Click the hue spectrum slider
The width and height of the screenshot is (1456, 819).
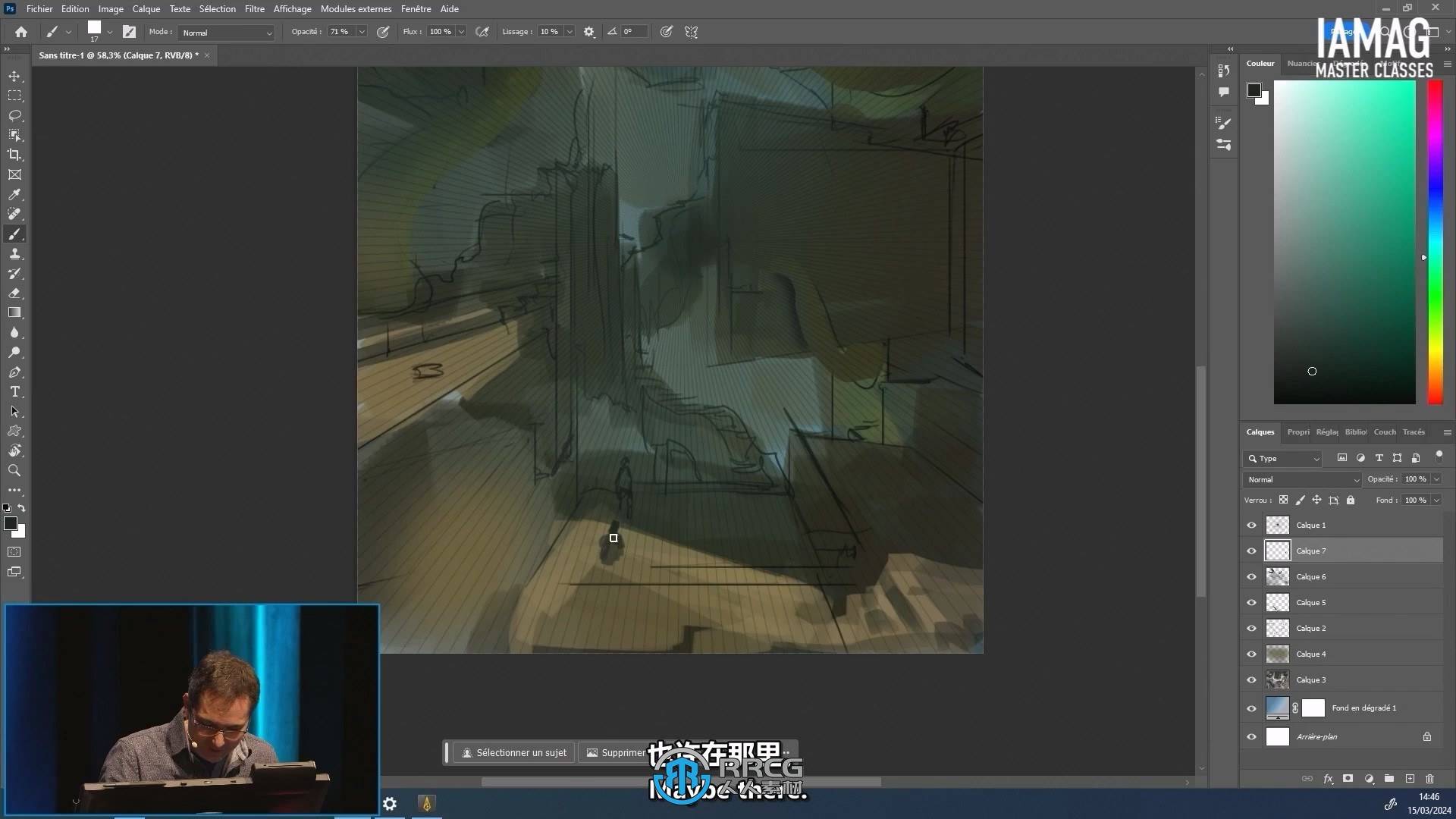tap(1436, 243)
